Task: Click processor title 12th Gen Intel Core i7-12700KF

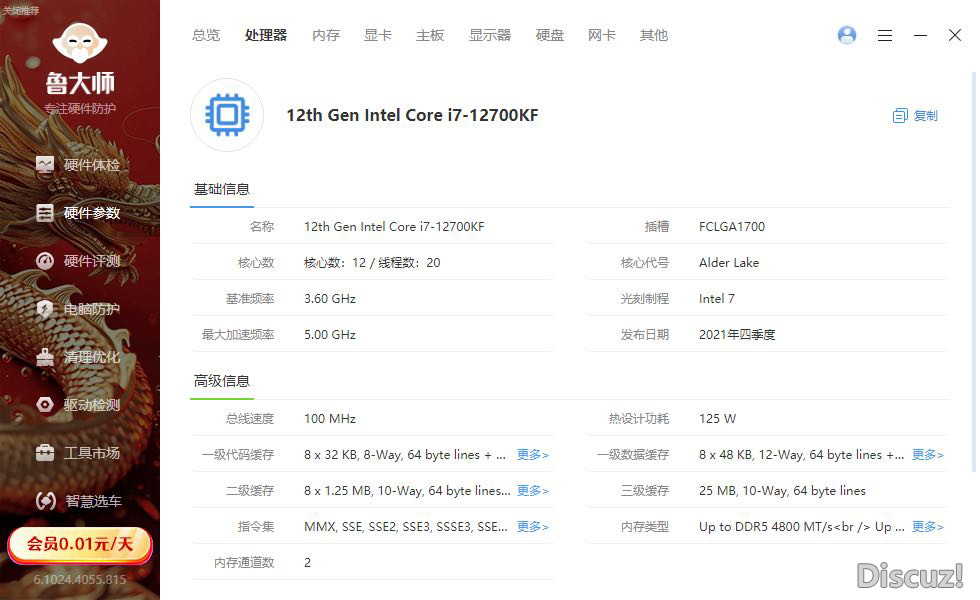Action: [412, 116]
